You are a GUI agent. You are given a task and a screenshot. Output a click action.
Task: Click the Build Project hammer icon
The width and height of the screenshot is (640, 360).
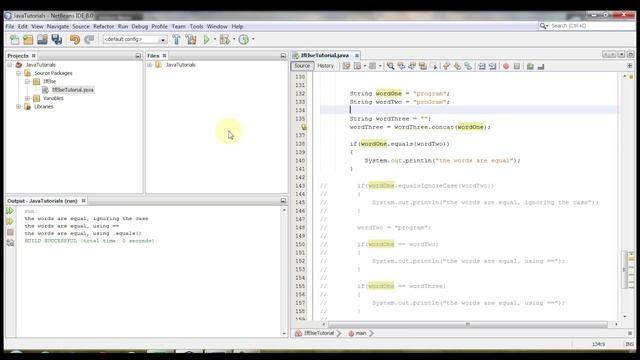click(x=177, y=40)
